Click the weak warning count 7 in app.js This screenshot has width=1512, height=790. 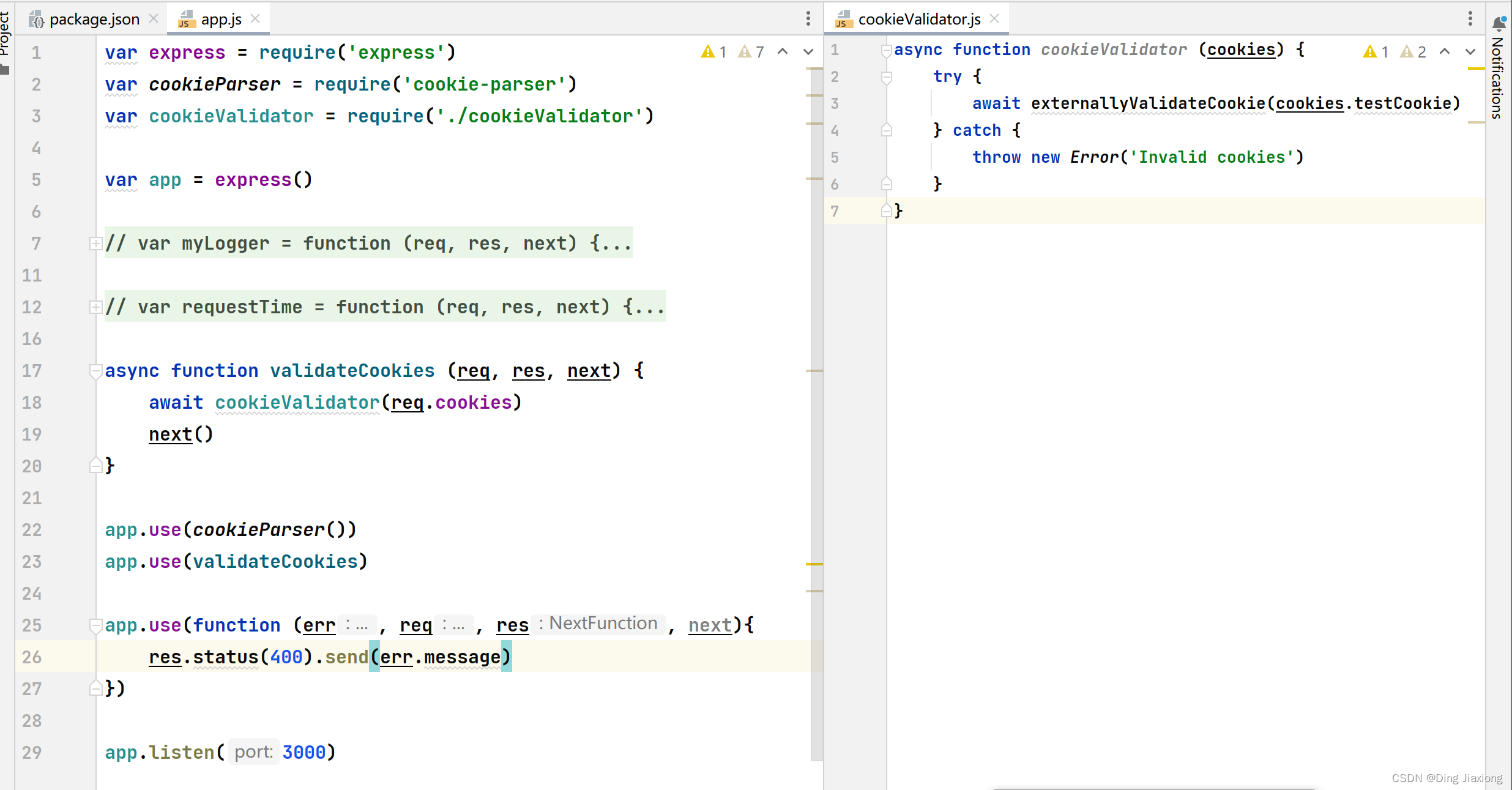pyautogui.click(x=751, y=51)
